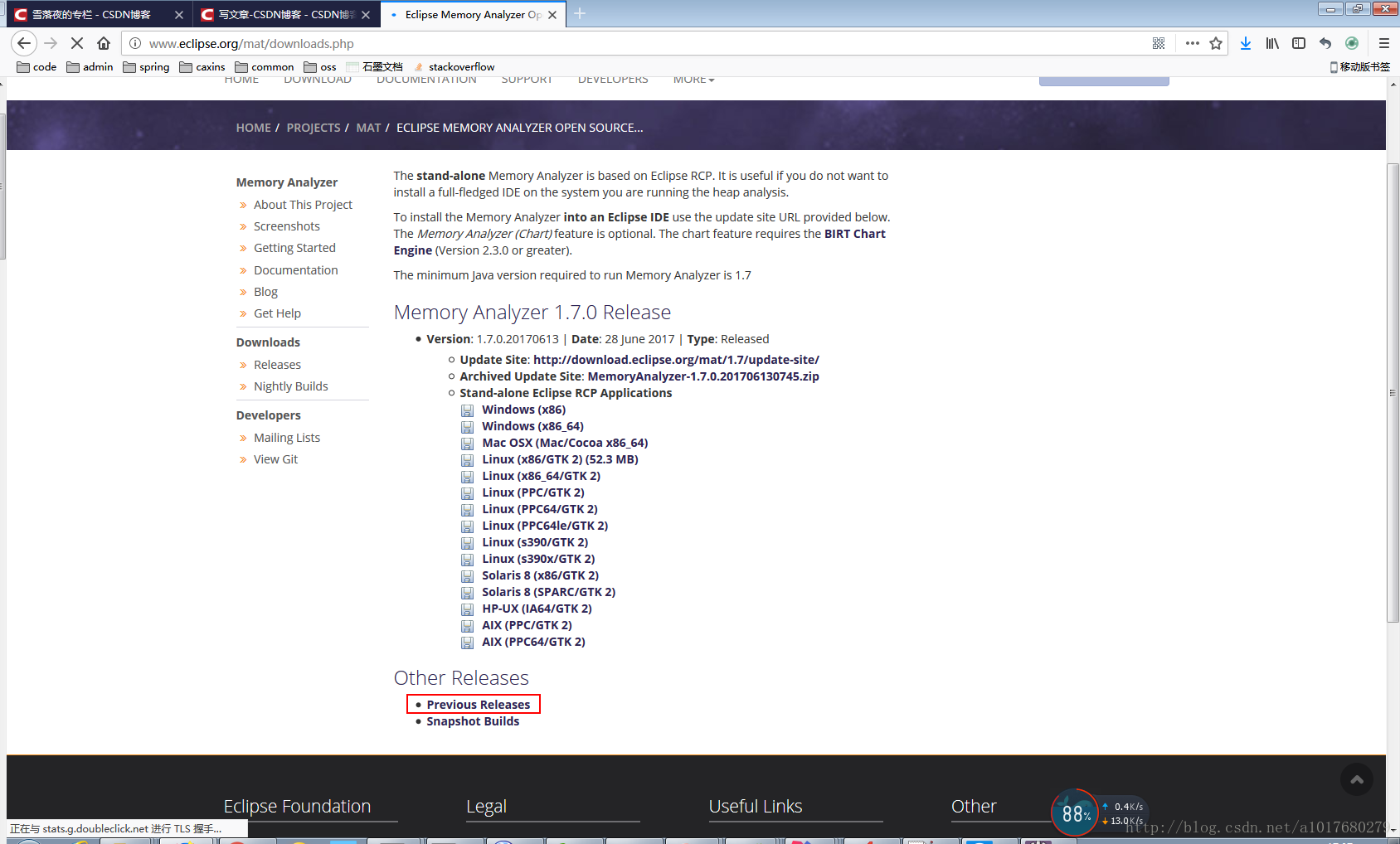This screenshot has height=844, width=1400.
Task: Open the common bookmarks folder
Action: (x=265, y=67)
